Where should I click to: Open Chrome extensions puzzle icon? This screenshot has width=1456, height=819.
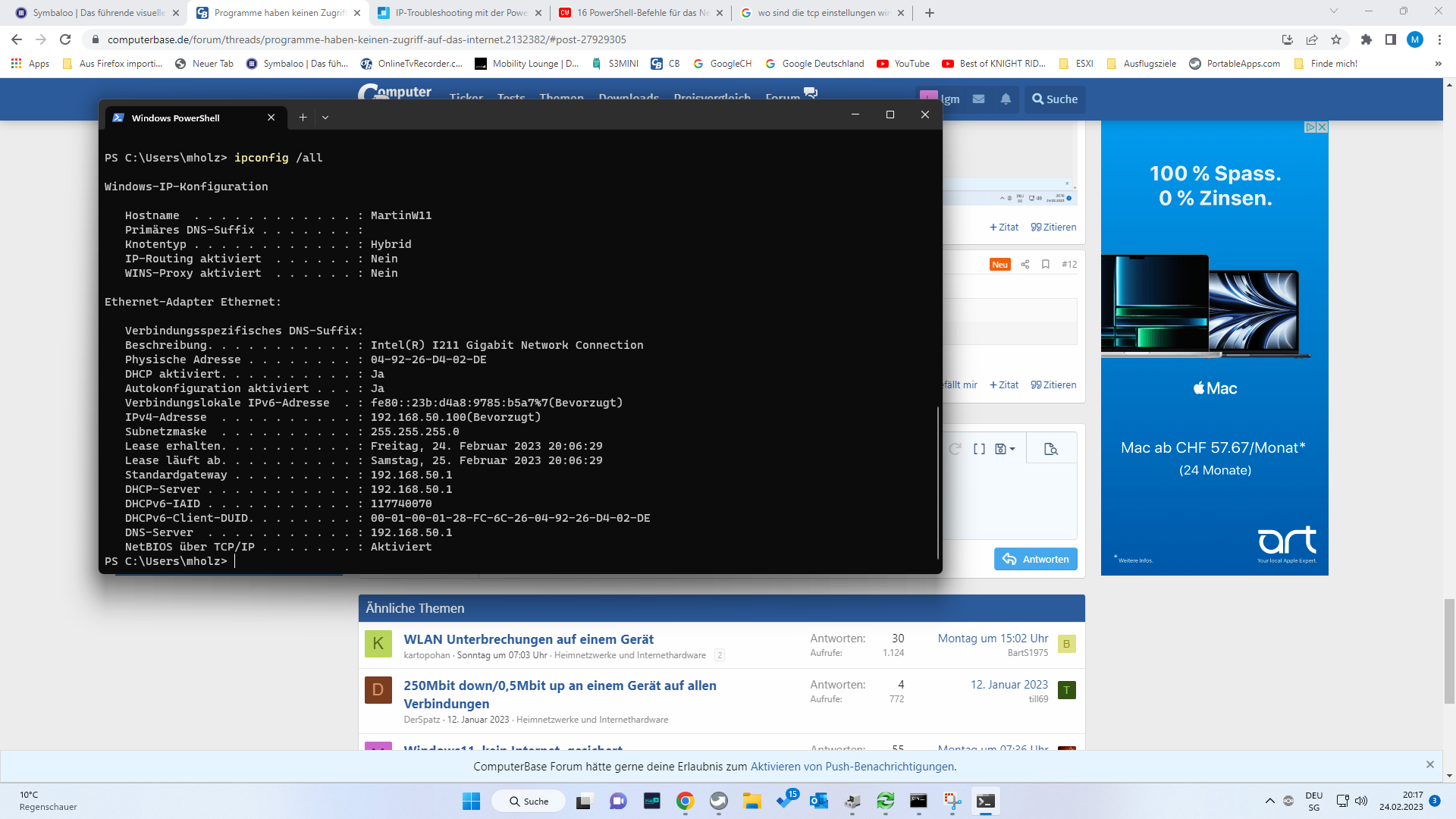point(1367,39)
